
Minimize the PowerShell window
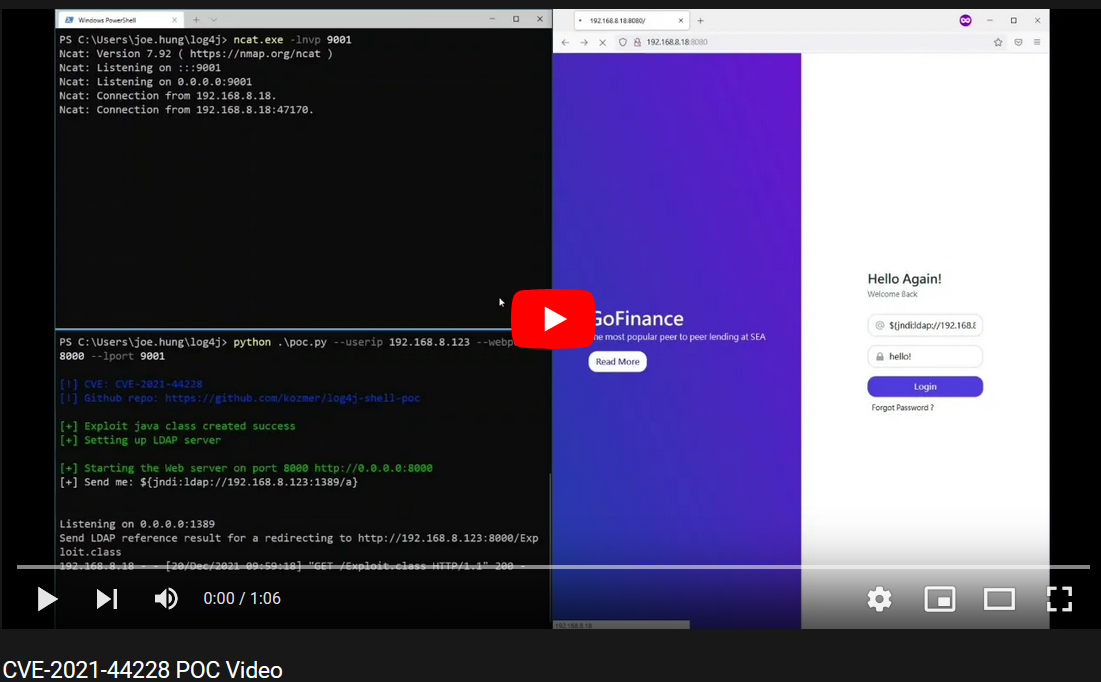pos(492,19)
